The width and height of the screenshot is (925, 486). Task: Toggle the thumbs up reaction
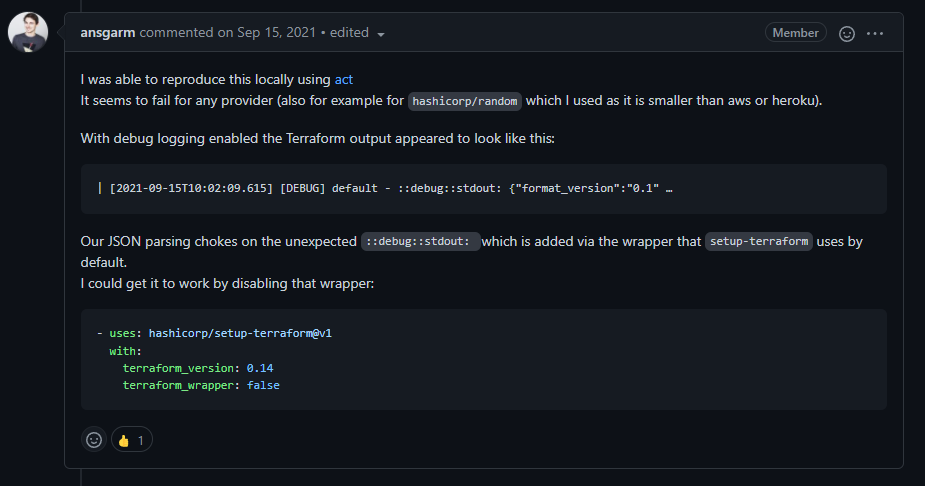pos(132,439)
